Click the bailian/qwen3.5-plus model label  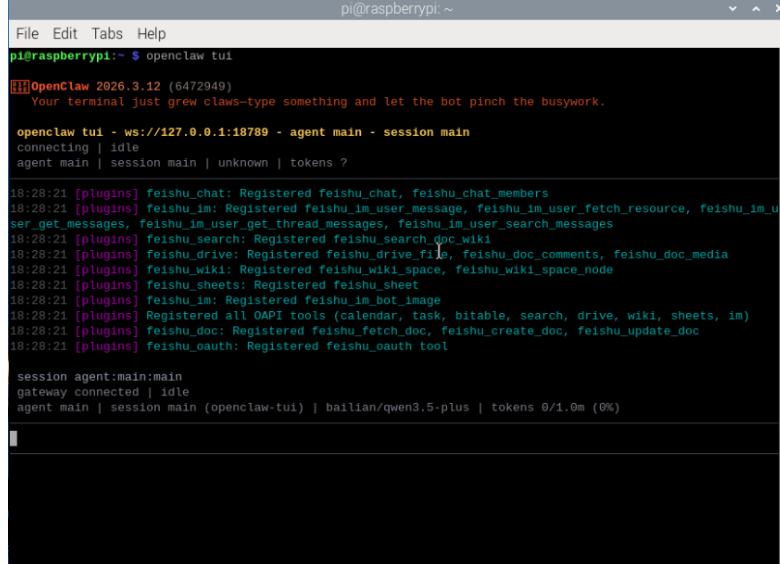[x=397, y=408]
